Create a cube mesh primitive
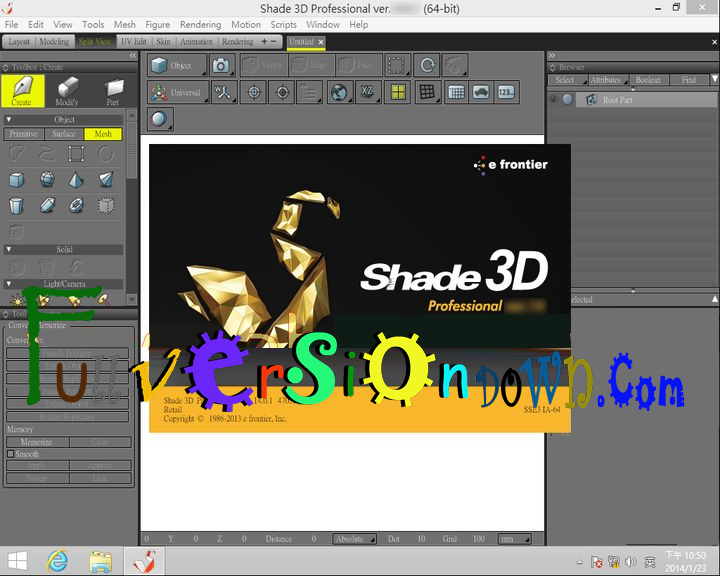The height and width of the screenshot is (576, 720). point(17,180)
